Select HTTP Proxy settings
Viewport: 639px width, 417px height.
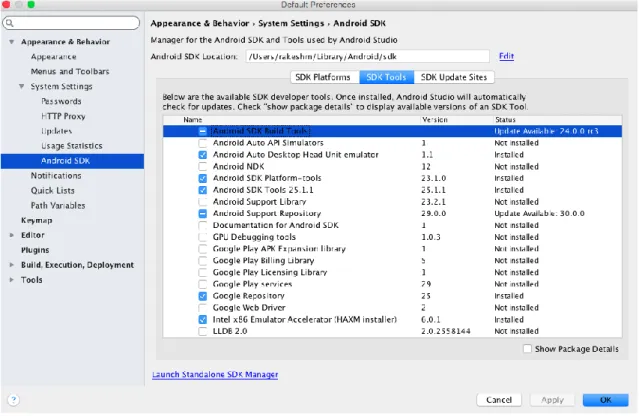(63, 116)
